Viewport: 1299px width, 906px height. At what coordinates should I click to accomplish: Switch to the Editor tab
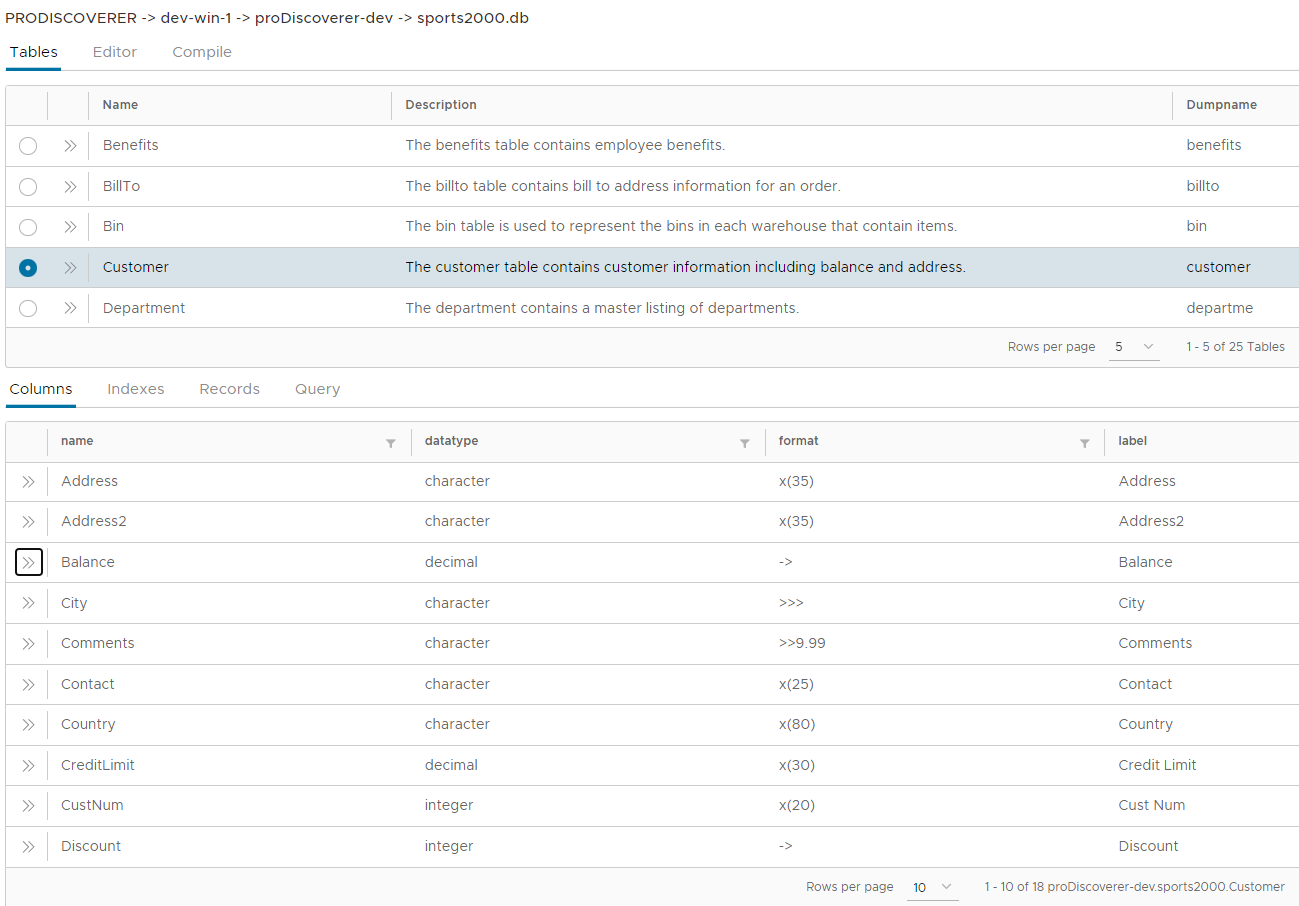tap(114, 52)
